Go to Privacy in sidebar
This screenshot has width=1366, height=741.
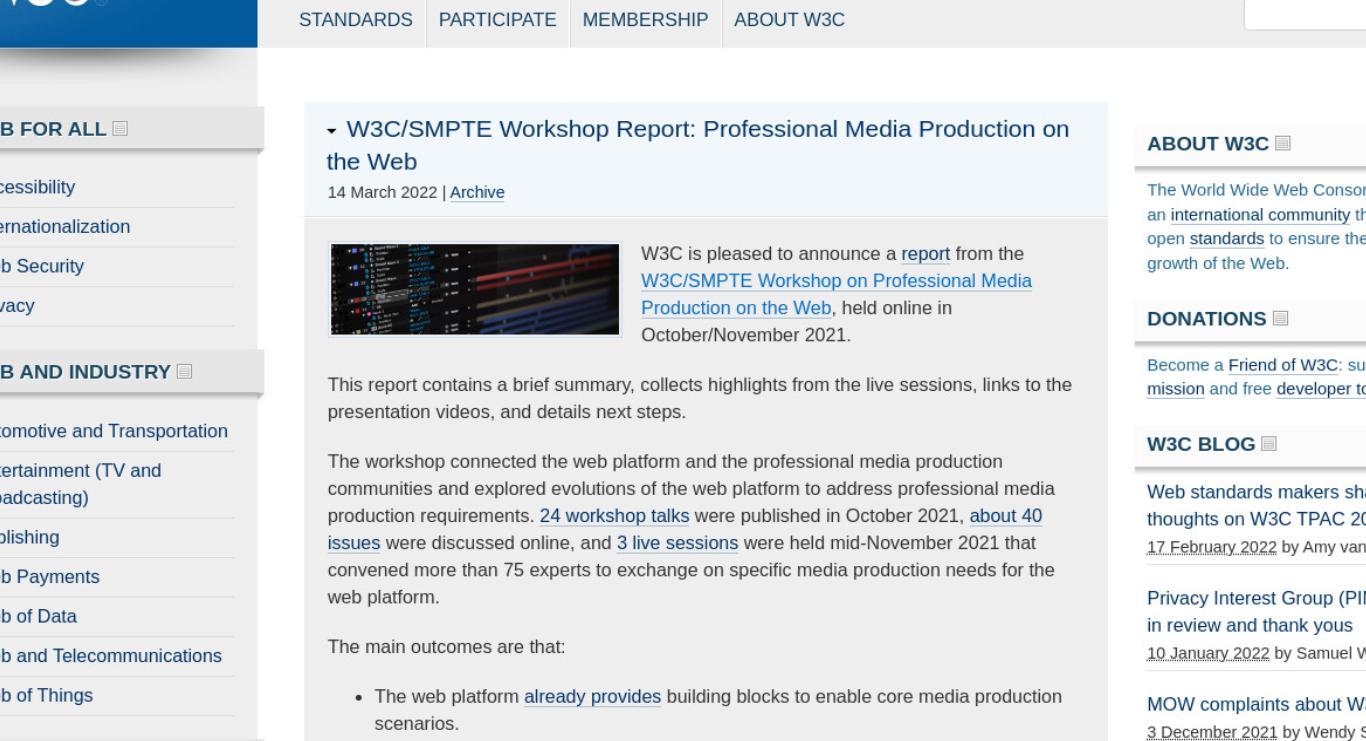pyautogui.click(x=17, y=306)
